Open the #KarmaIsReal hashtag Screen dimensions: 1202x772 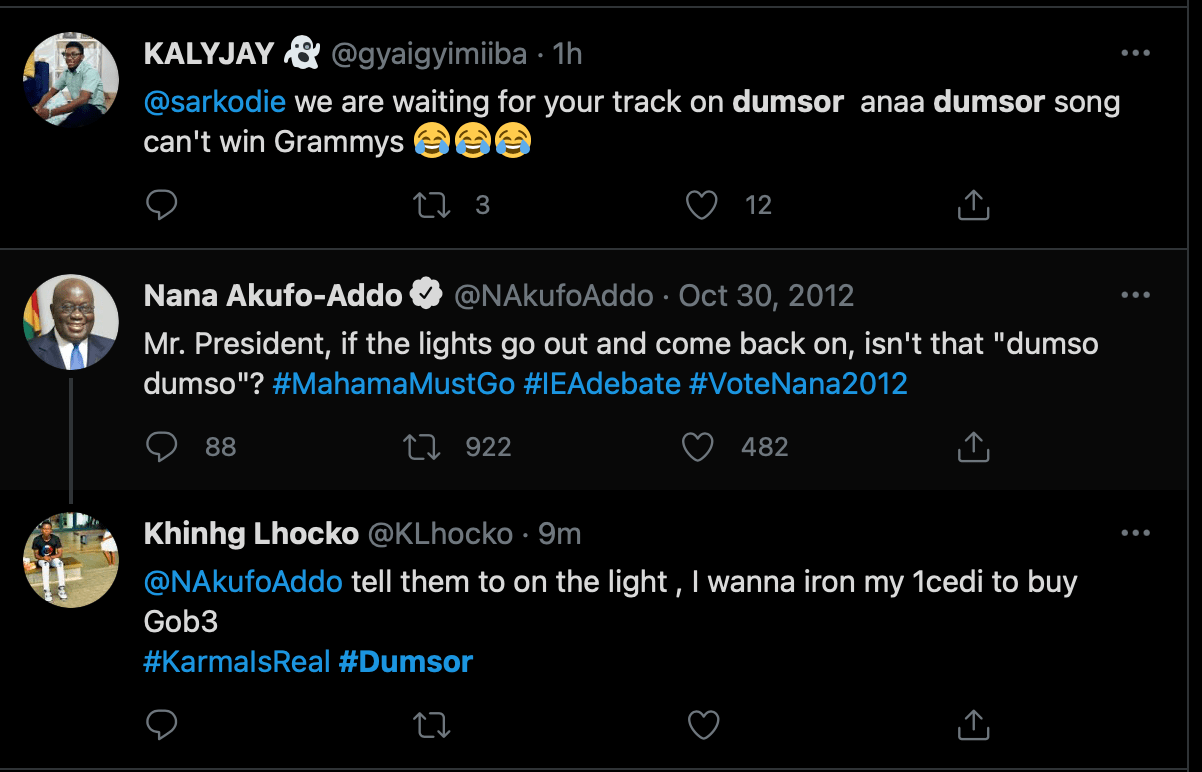236,661
